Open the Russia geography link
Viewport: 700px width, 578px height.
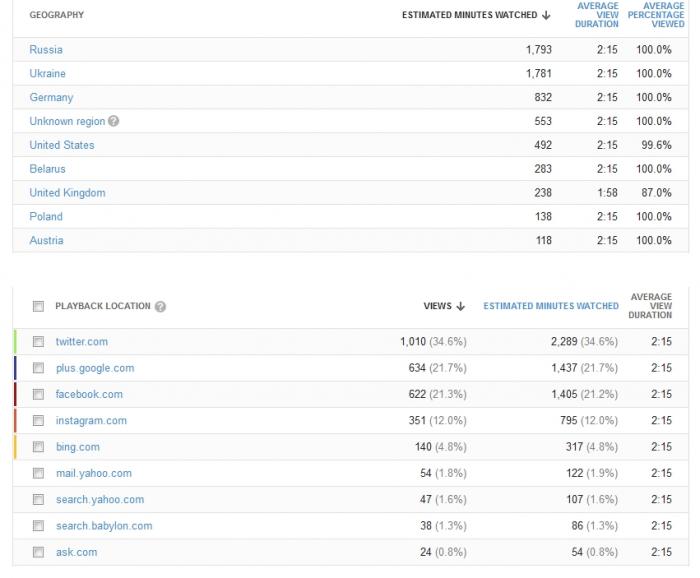click(x=46, y=50)
